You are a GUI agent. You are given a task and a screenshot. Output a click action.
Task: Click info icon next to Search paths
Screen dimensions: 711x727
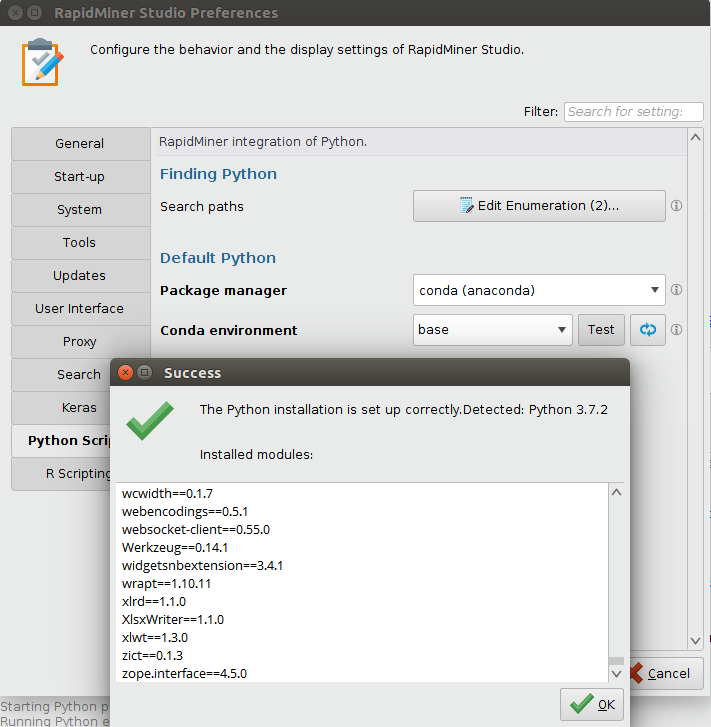click(x=676, y=206)
